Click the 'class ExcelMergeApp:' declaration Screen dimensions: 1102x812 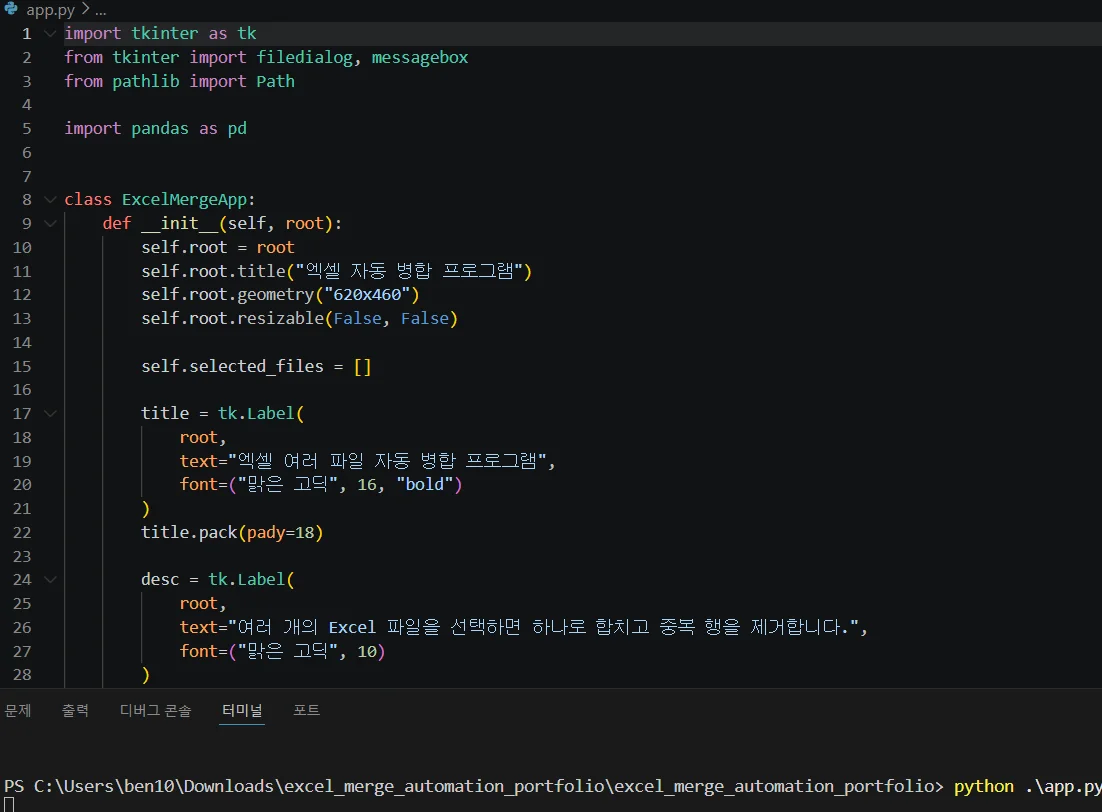coord(160,200)
